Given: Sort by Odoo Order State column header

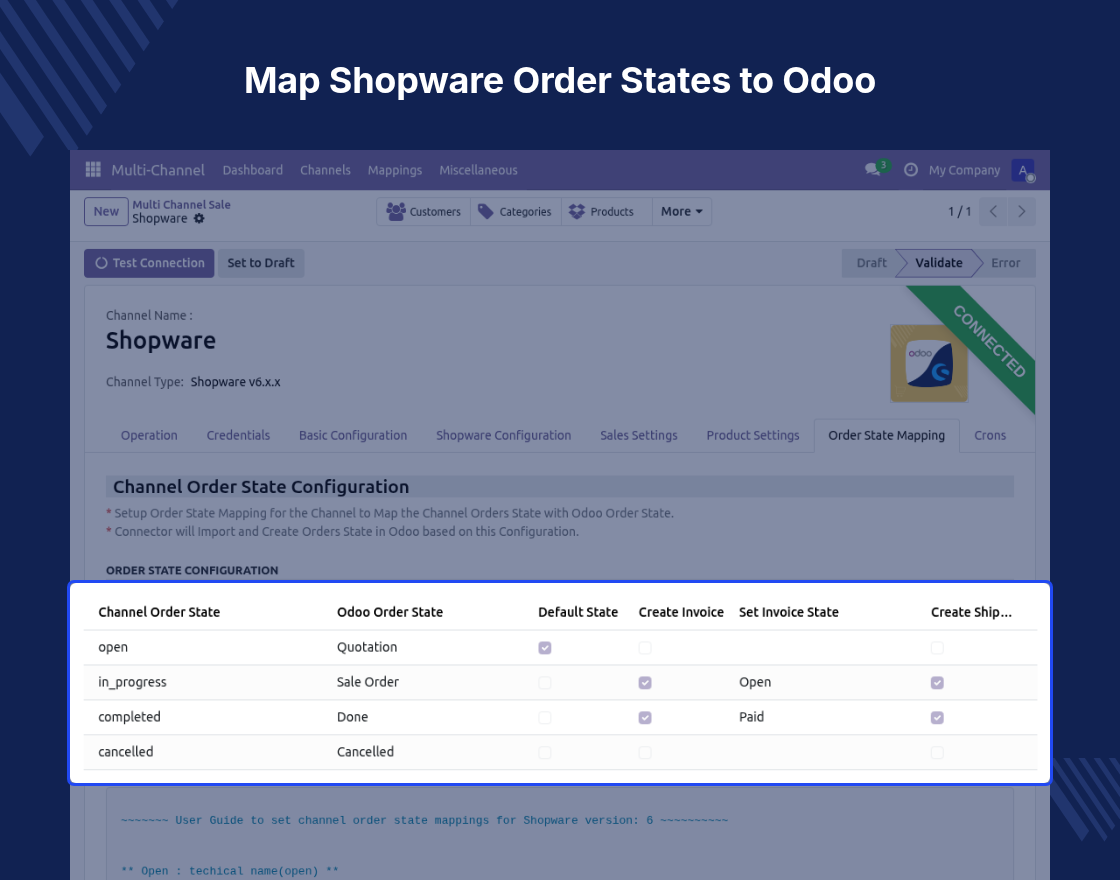Looking at the screenshot, I should [x=390, y=612].
